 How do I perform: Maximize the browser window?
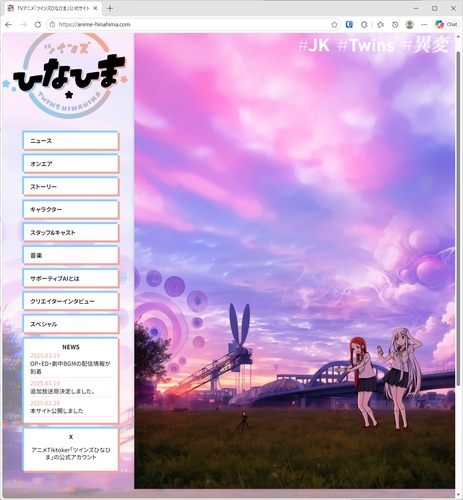coord(435,8)
